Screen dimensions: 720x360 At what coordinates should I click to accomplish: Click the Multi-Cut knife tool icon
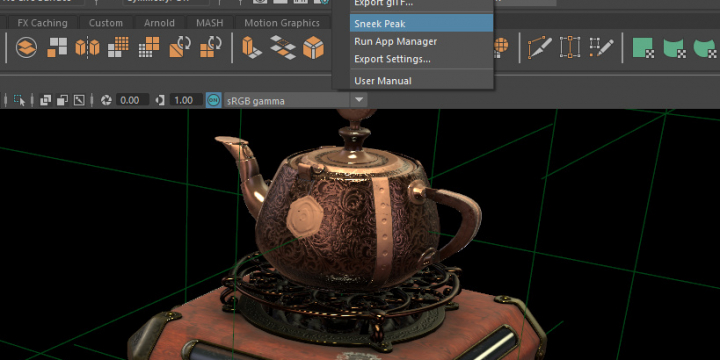540,47
